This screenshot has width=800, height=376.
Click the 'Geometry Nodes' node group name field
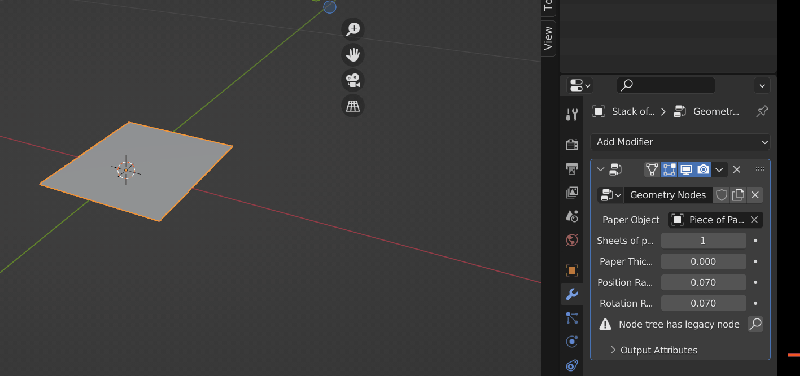[668, 195]
